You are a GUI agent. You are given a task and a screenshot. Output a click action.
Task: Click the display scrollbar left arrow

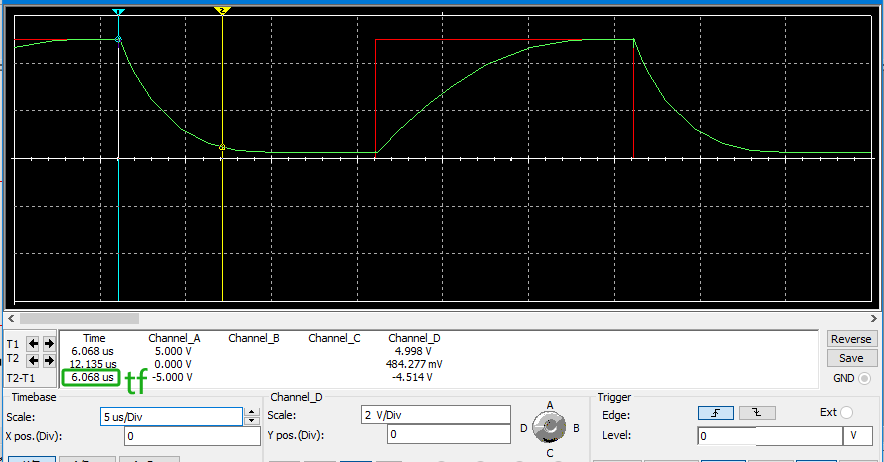point(11,319)
